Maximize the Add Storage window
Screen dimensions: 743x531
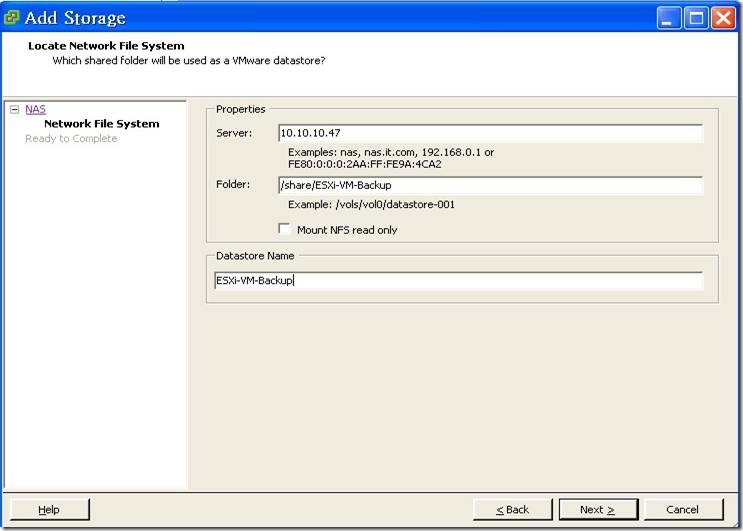point(696,18)
